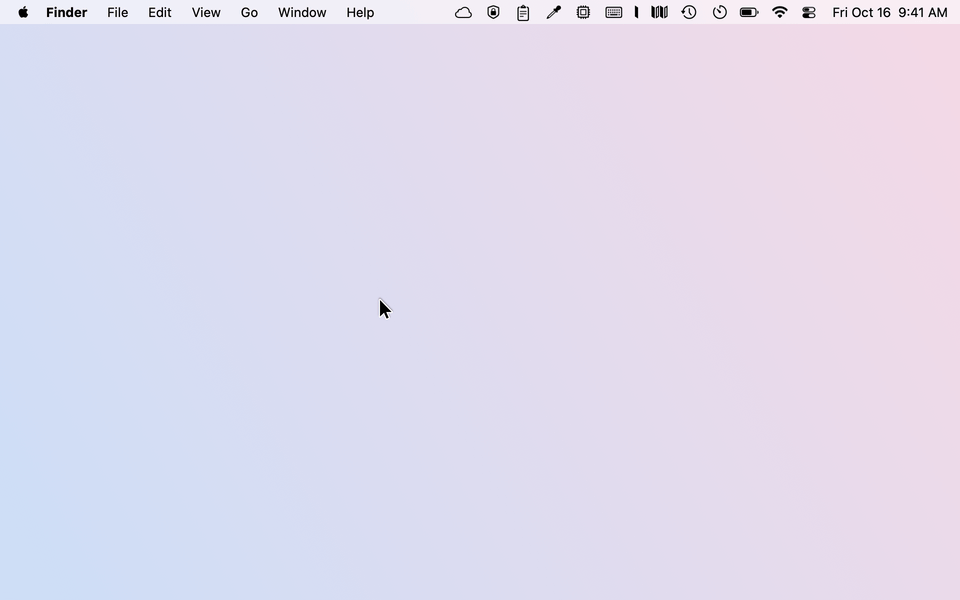The width and height of the screenshot is (960, 600).
Task: Open the Apple menu
Action: pos(23,12)
